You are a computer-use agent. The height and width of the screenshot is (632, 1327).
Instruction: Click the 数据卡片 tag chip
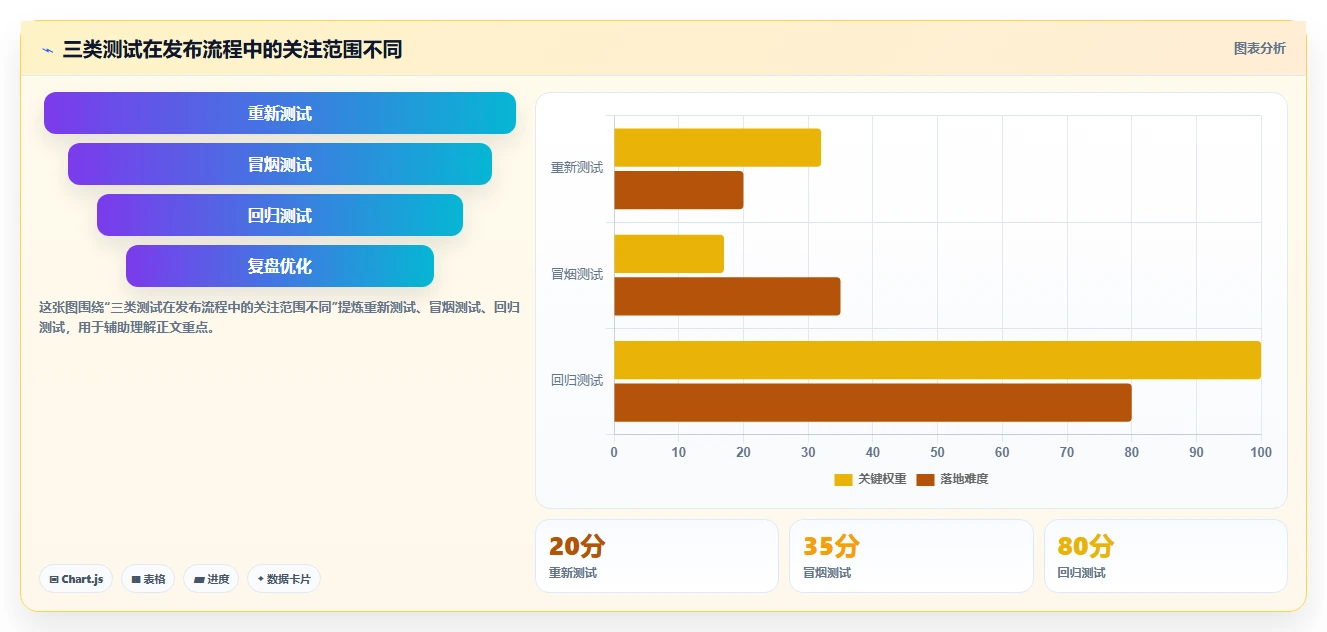point(284,579)
